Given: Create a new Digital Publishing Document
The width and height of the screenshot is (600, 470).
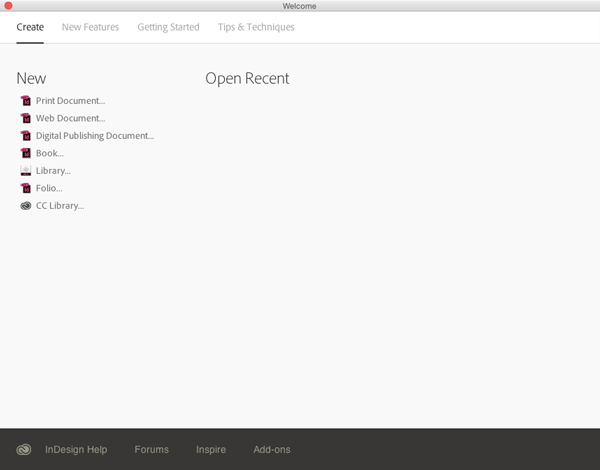Looking at the screenshot, I should tap(95, 136).
